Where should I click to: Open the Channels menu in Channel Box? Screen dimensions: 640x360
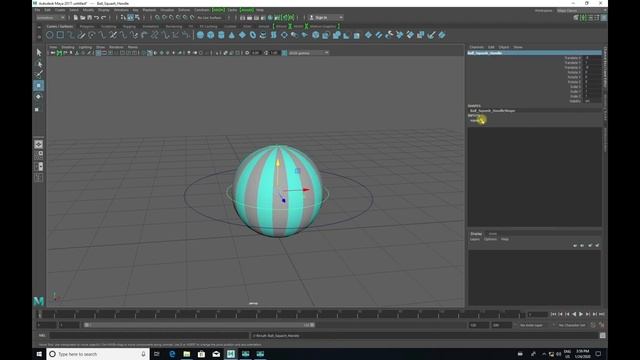pos(476,47)
